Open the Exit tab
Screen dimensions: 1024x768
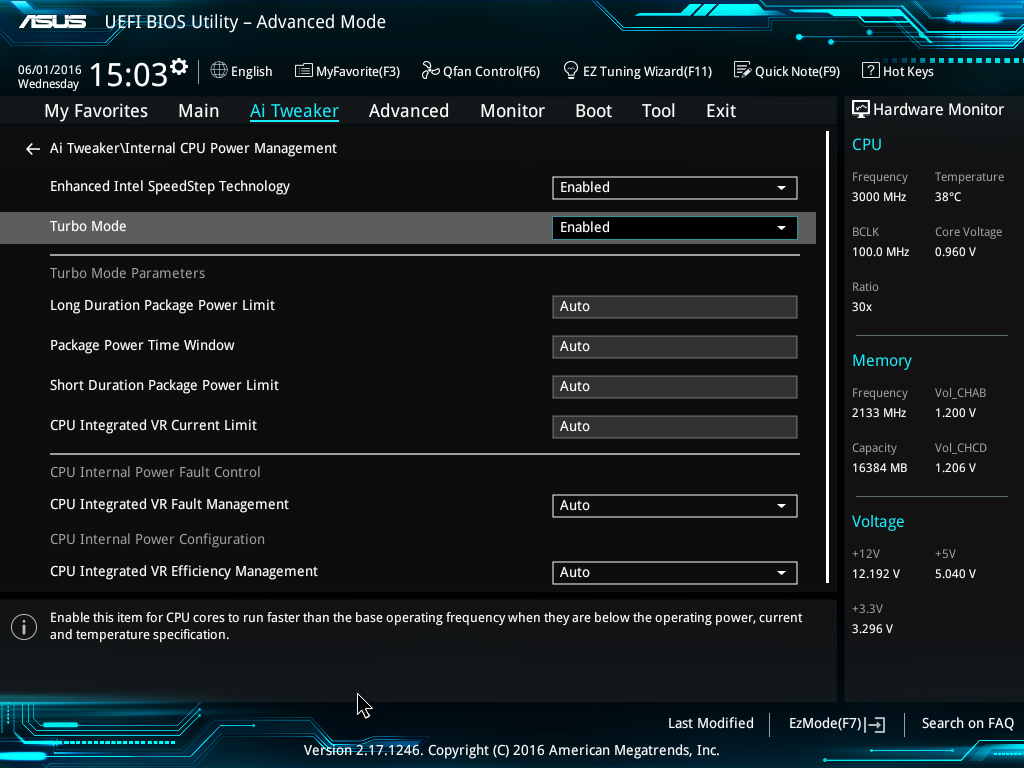point(721,111)
